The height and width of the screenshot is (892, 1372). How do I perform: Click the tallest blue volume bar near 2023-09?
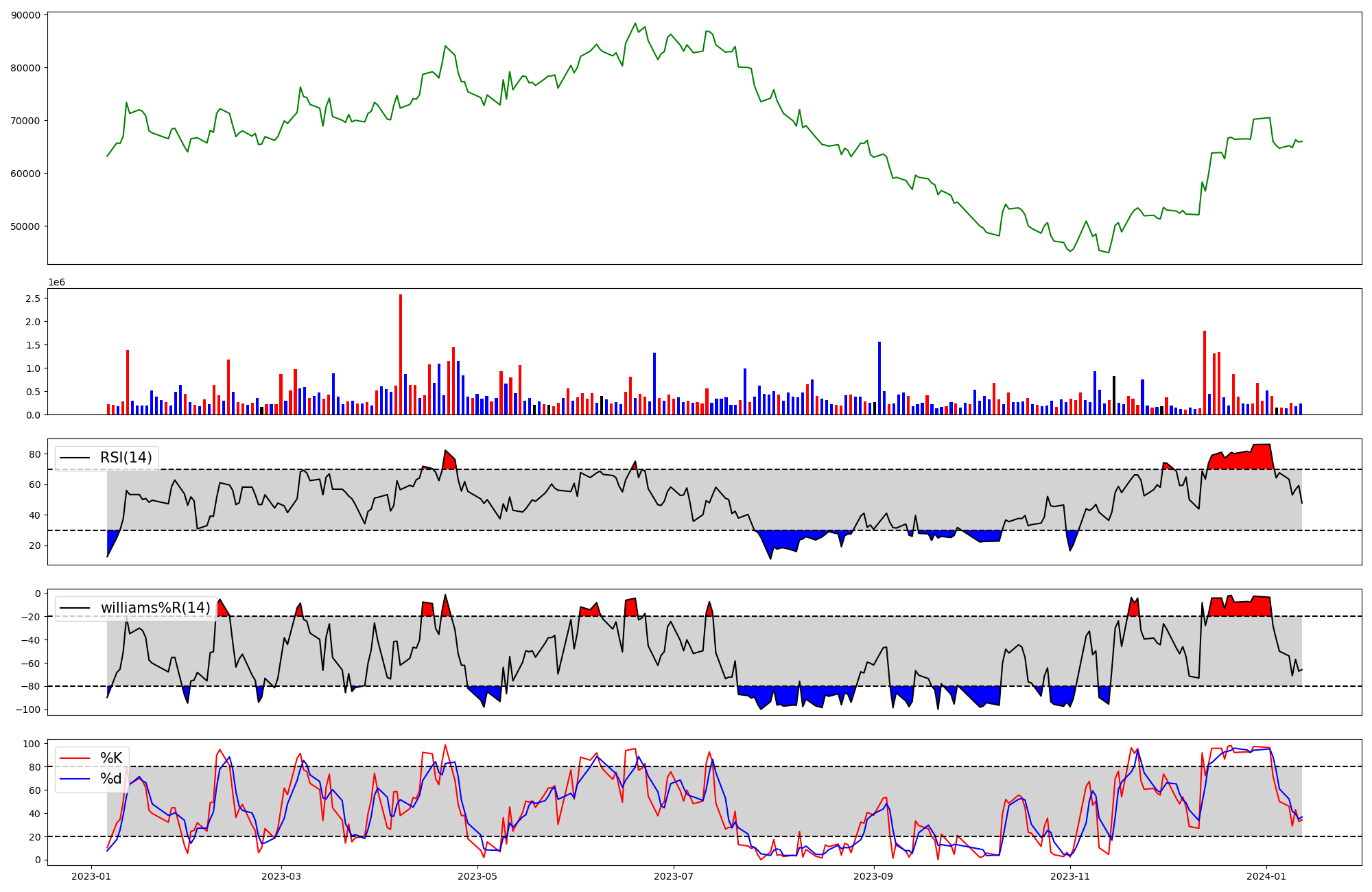click(879, 377)
